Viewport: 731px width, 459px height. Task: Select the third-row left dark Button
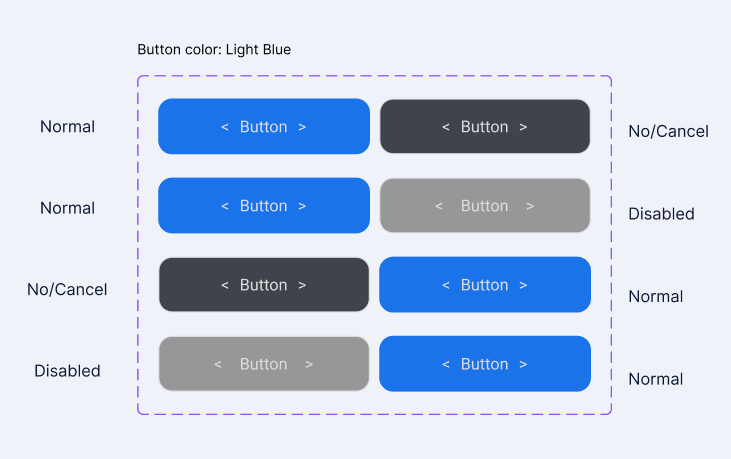264,285
